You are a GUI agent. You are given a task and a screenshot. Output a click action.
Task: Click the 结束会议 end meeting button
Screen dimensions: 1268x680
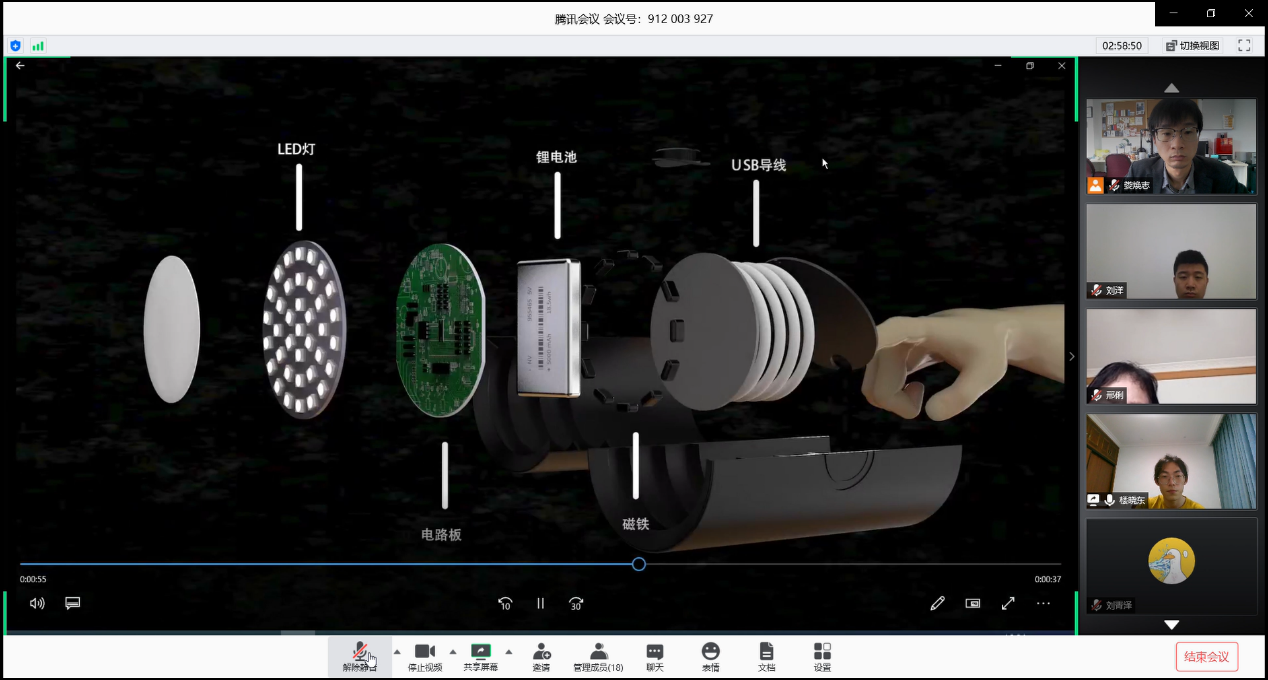1207,657
